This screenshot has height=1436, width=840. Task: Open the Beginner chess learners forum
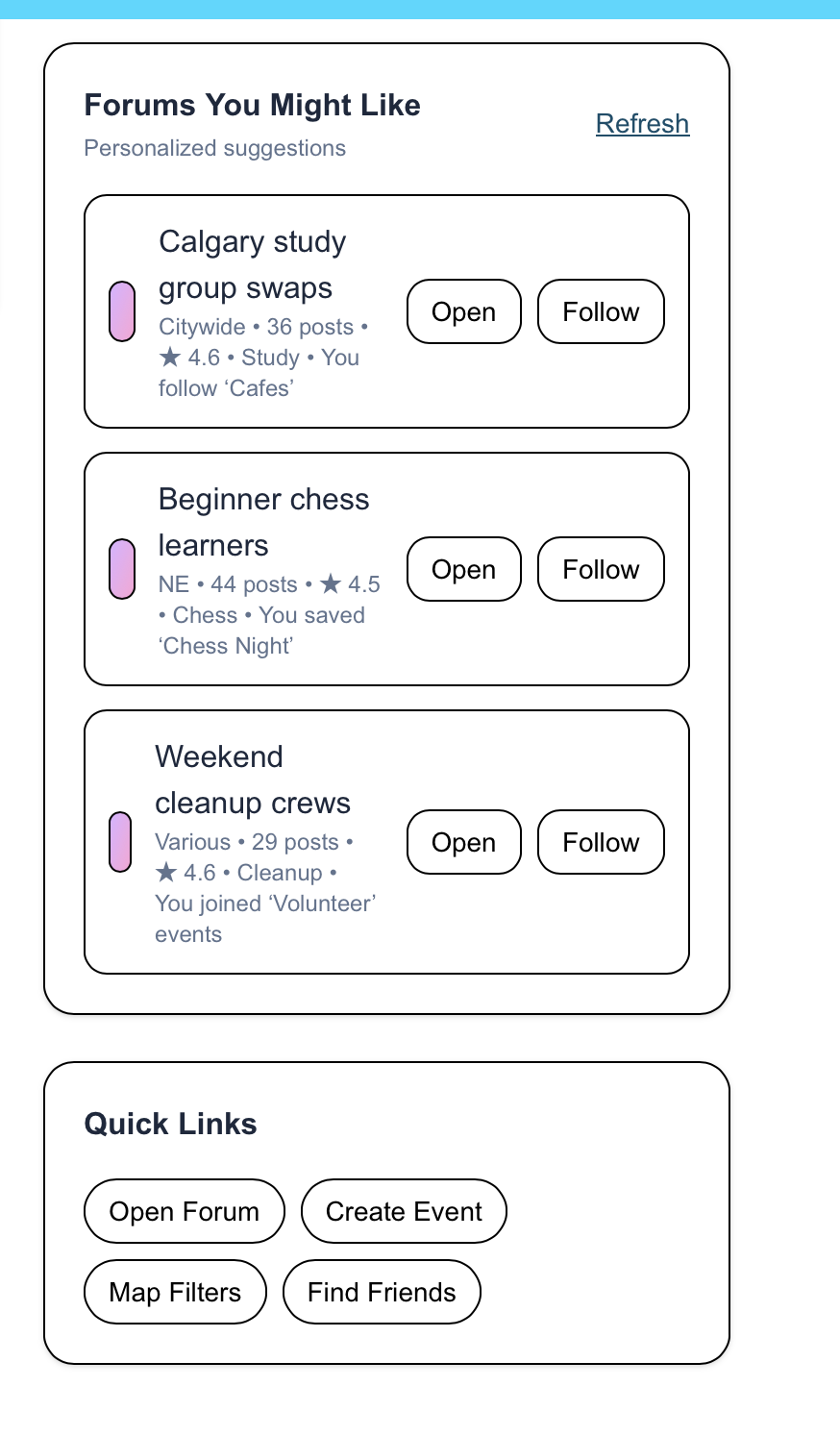point(464,569)
